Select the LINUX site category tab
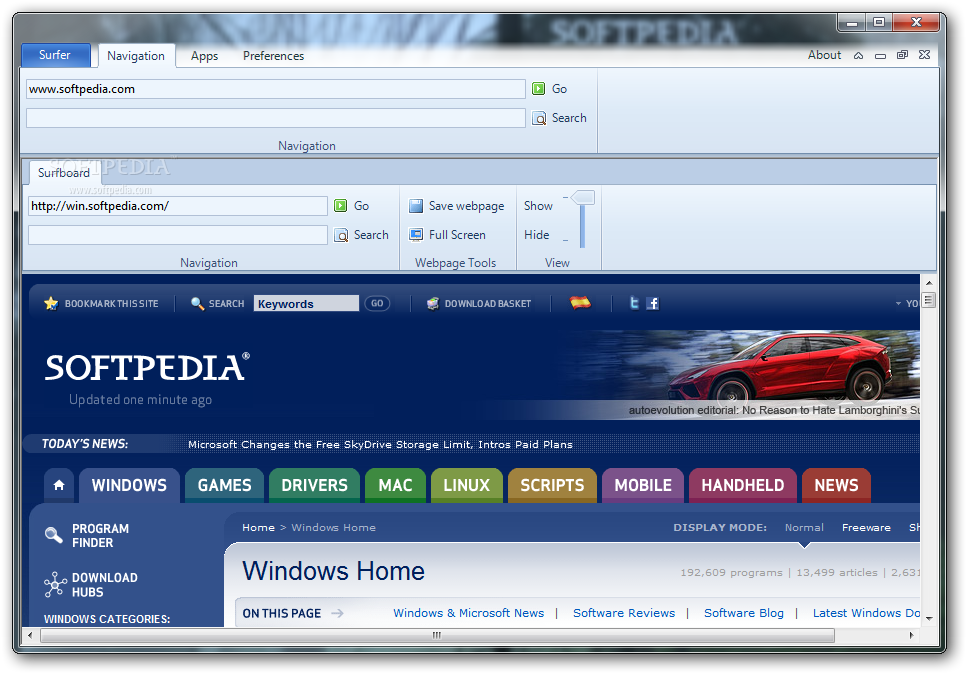 coord(466,485)
